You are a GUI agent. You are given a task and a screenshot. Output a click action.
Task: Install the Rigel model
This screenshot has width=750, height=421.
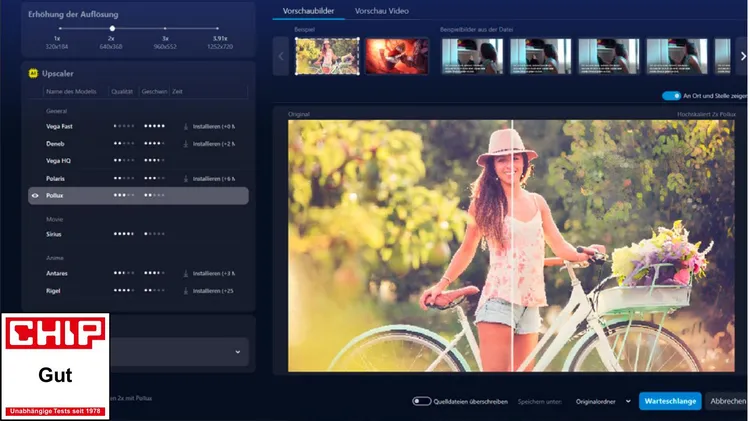pos(213,291)
